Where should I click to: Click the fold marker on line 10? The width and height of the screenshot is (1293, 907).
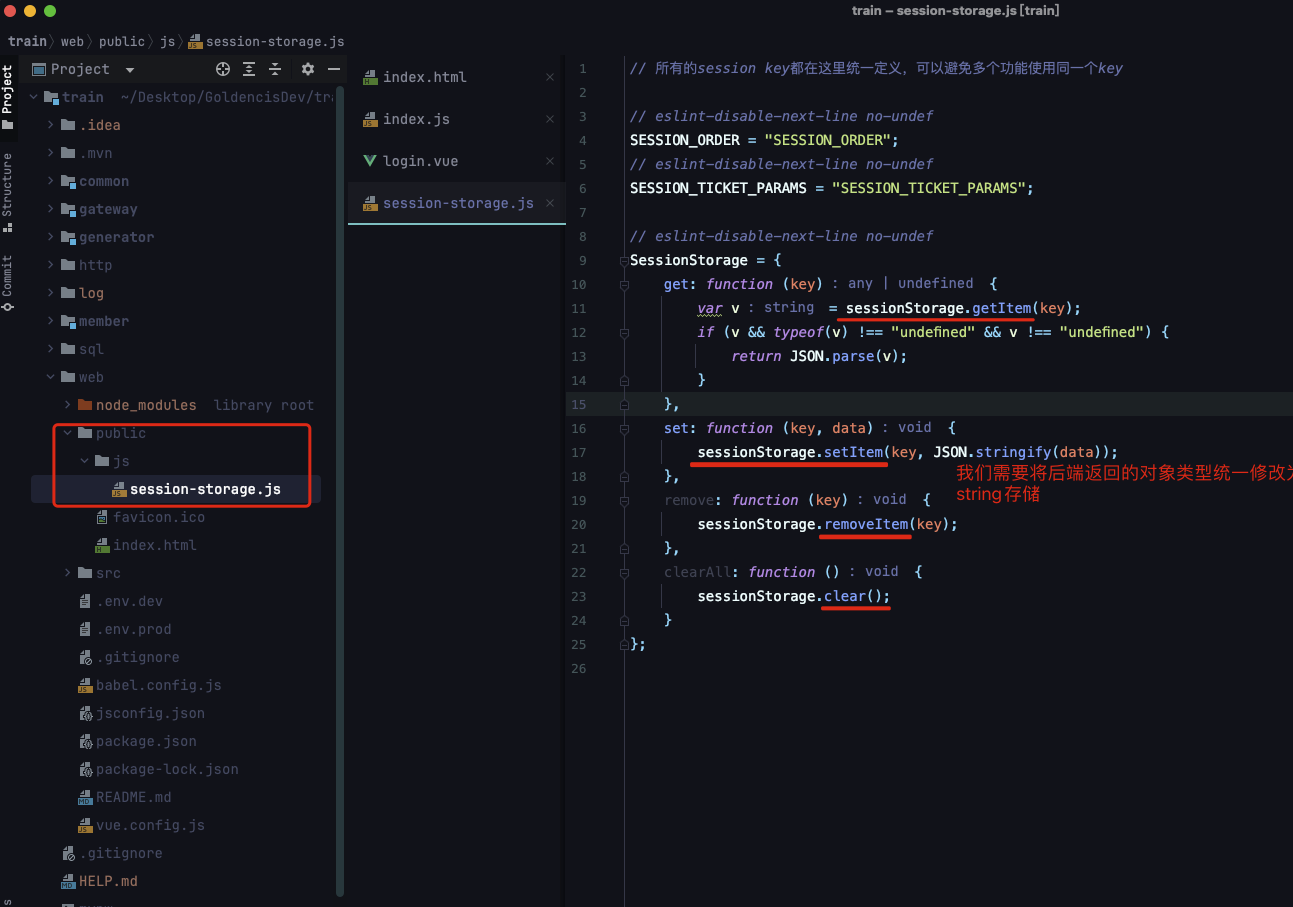[624, 284]
